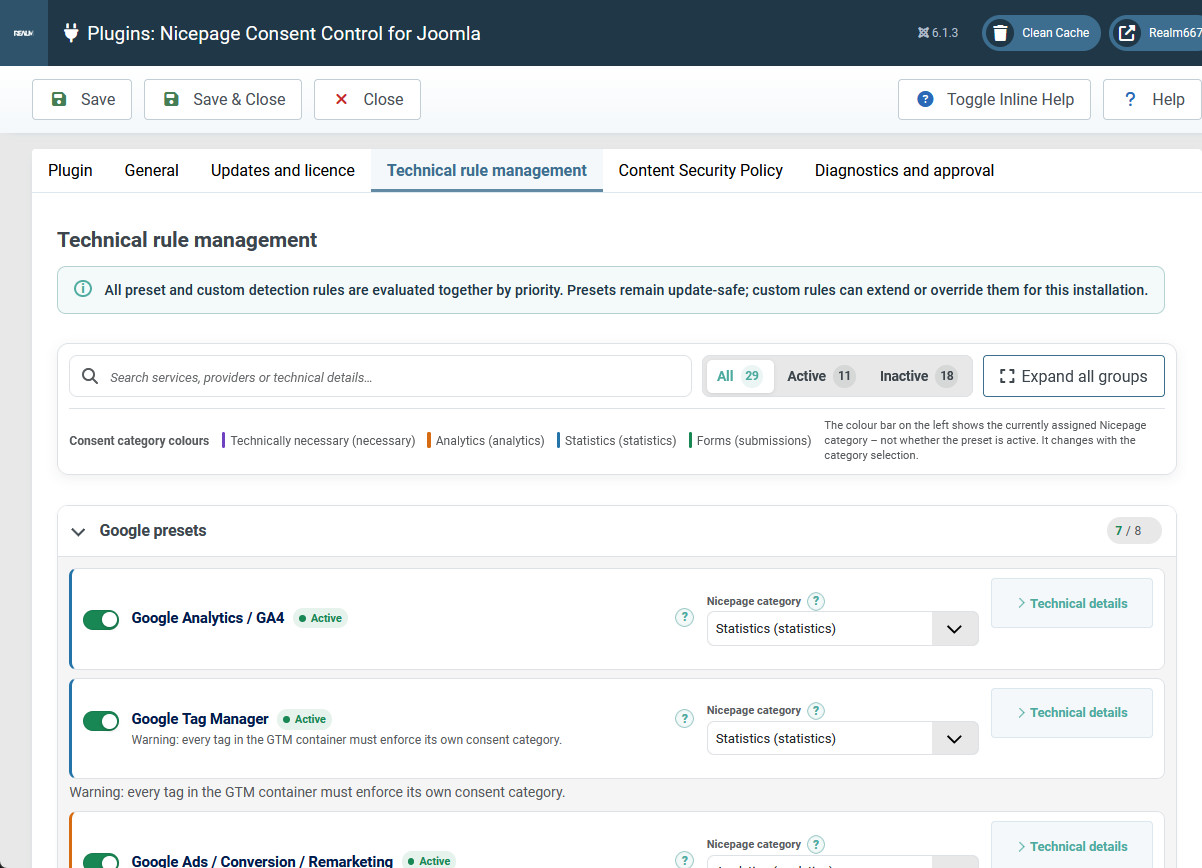Toggle Google Ads / Conversion / Remarketing preset
Viewport: 1202px width, 868px height.
click(101, 861)
